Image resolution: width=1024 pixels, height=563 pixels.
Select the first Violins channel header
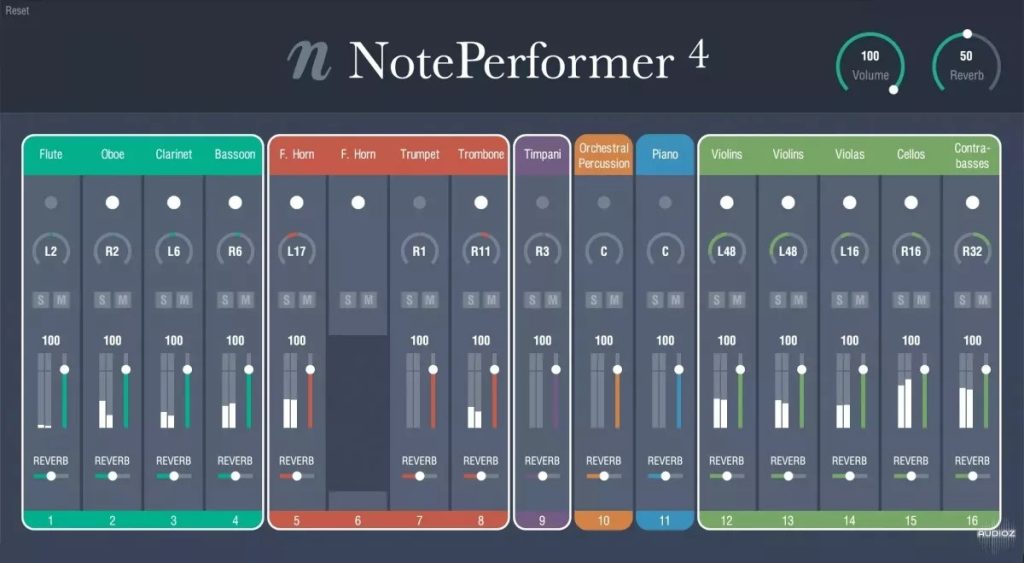point(727,155)
